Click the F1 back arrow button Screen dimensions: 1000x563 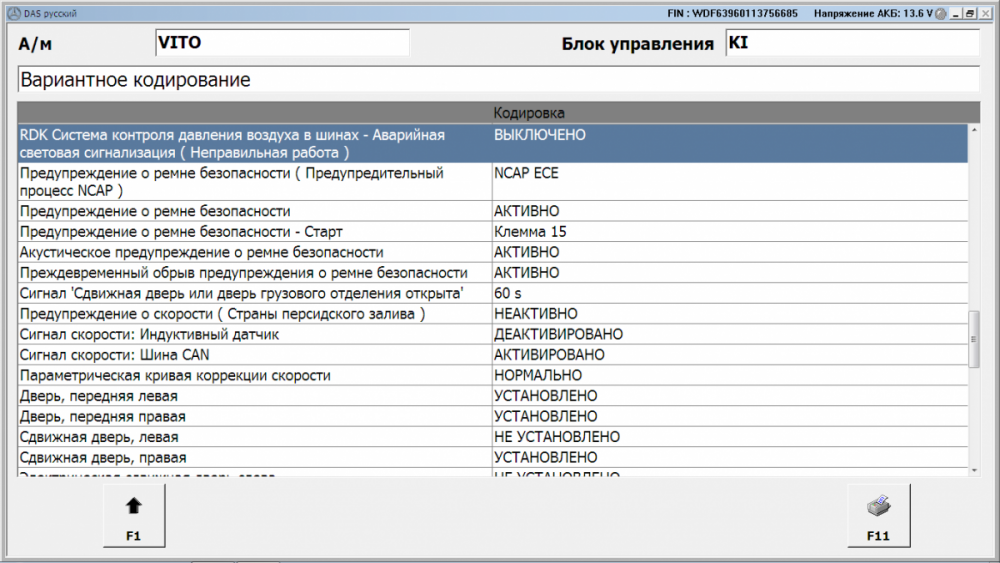pyautogui.click(x=134, y=515)
